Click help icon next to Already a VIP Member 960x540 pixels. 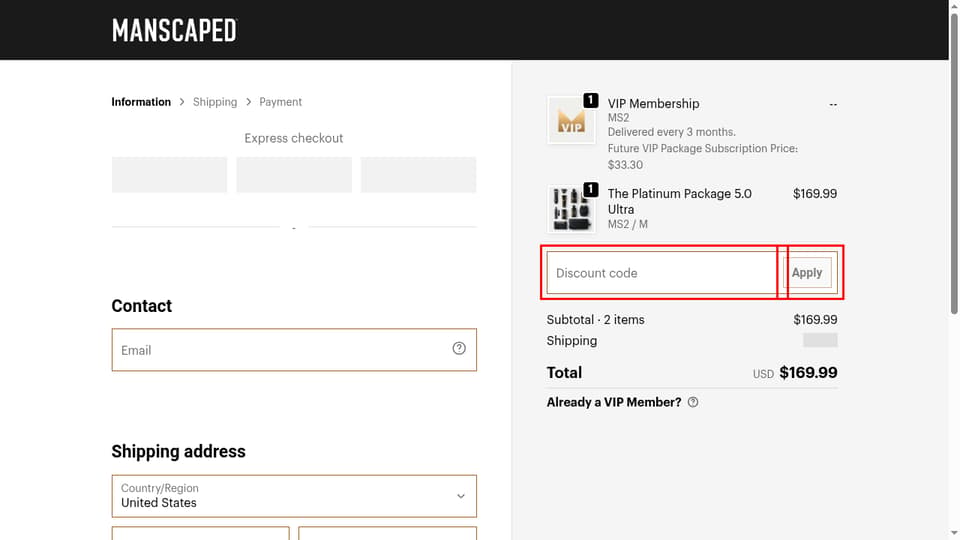click(693, 402)
